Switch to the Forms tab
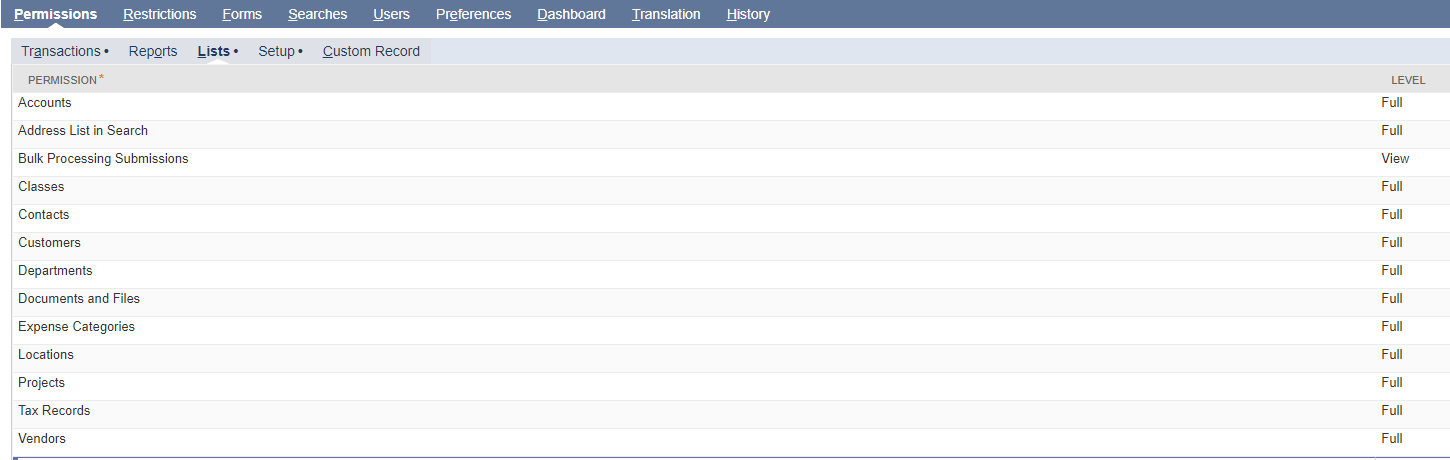The image size is (1450, 460). coord(242,14)
